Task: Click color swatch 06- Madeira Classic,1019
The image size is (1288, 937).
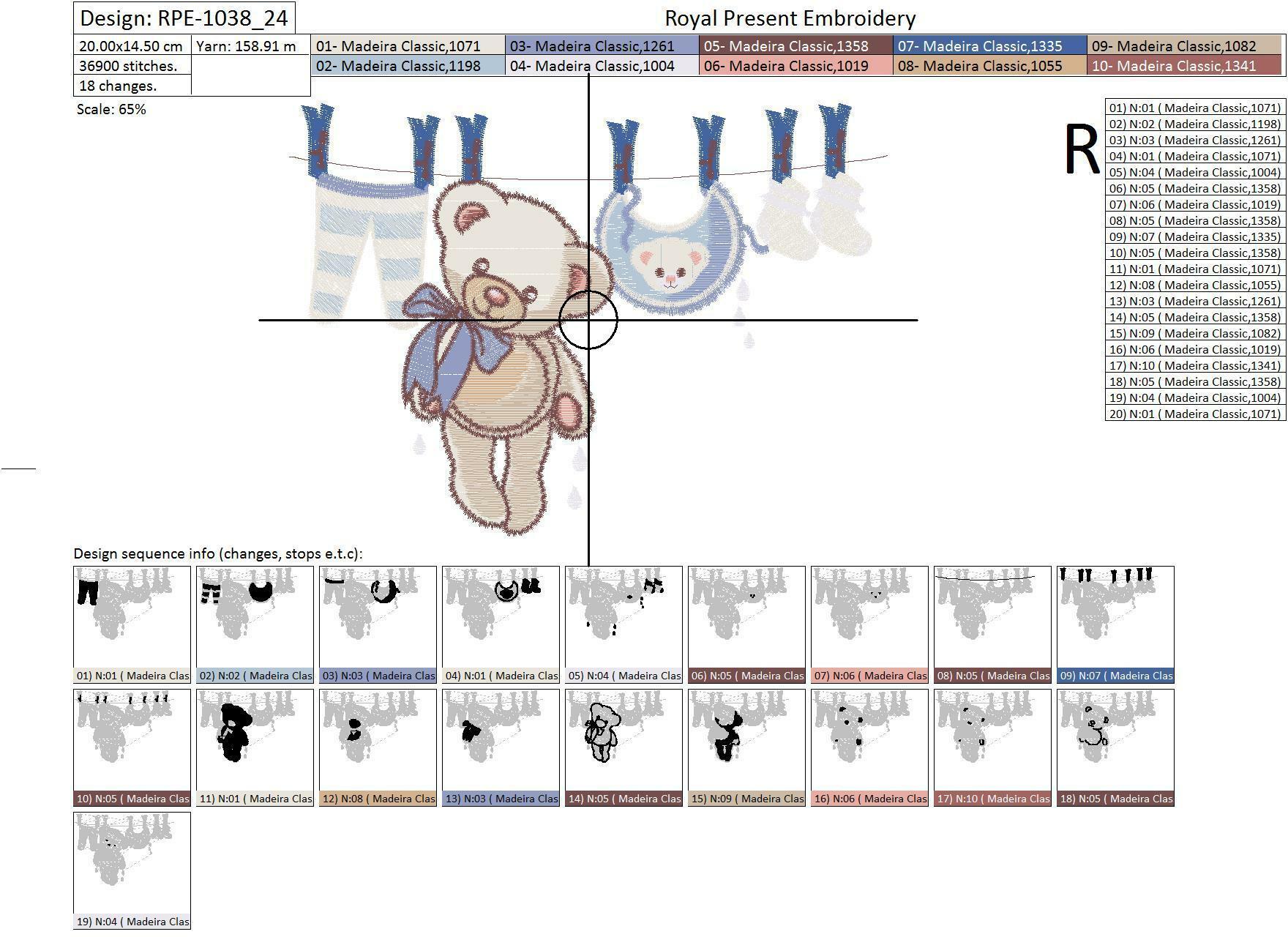Action: pyautogui.click(x=796, y=66)
